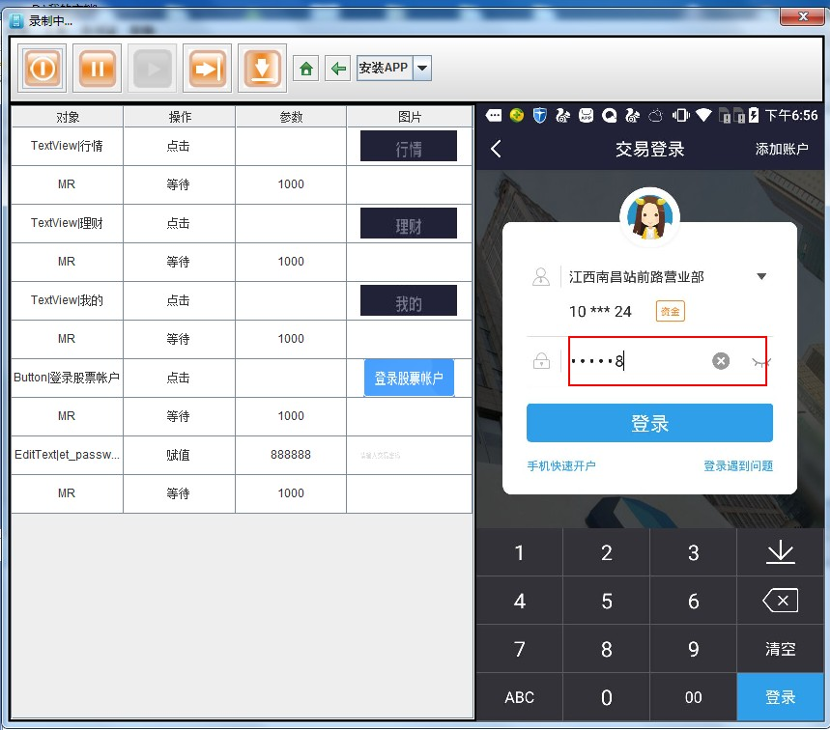Toggle password visibility in the password field
830x730 pixels.
click(762, 361)
